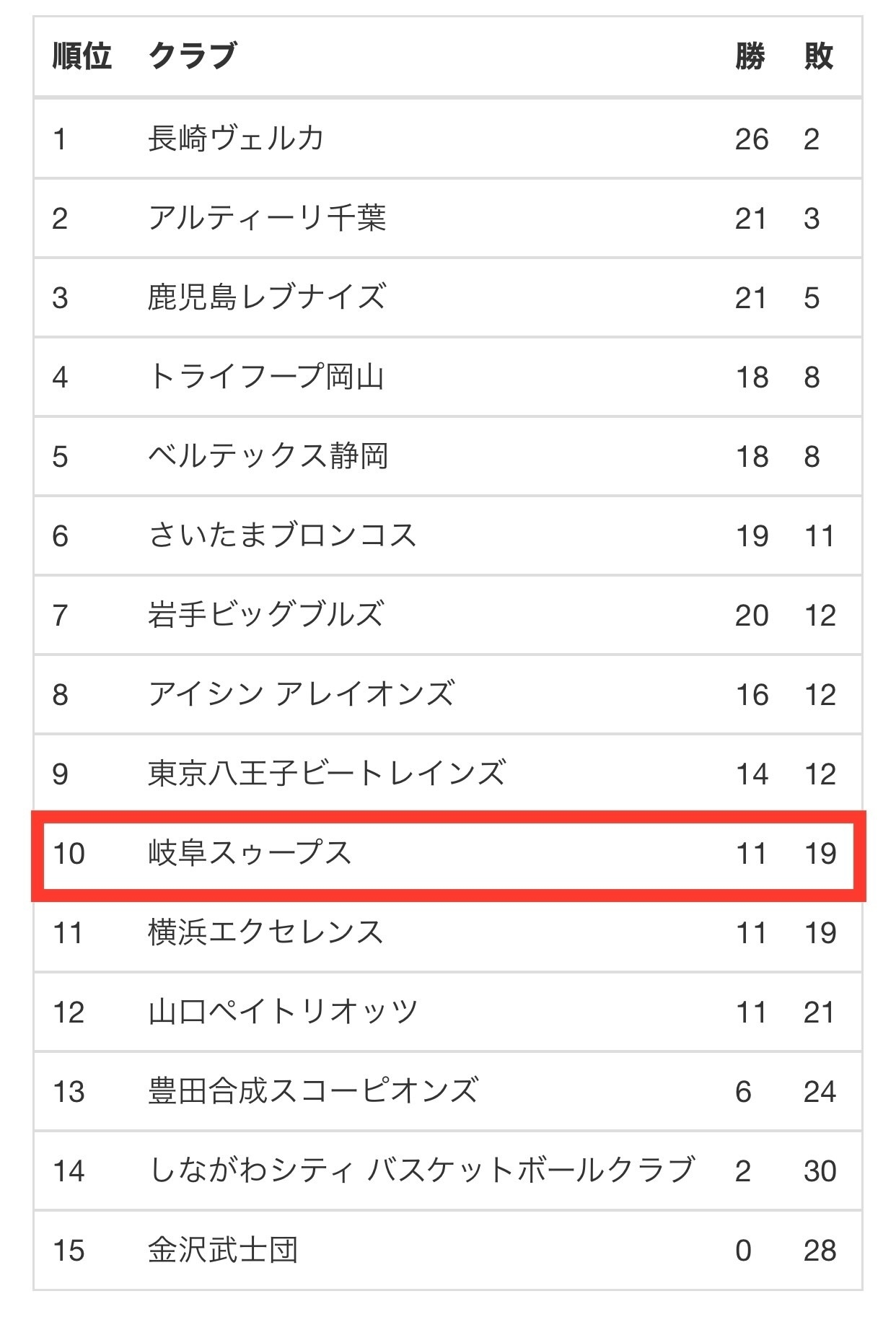Sort by the 順位 column header
The width and height of the screenshot is (896, 1317).
(82, 56)
